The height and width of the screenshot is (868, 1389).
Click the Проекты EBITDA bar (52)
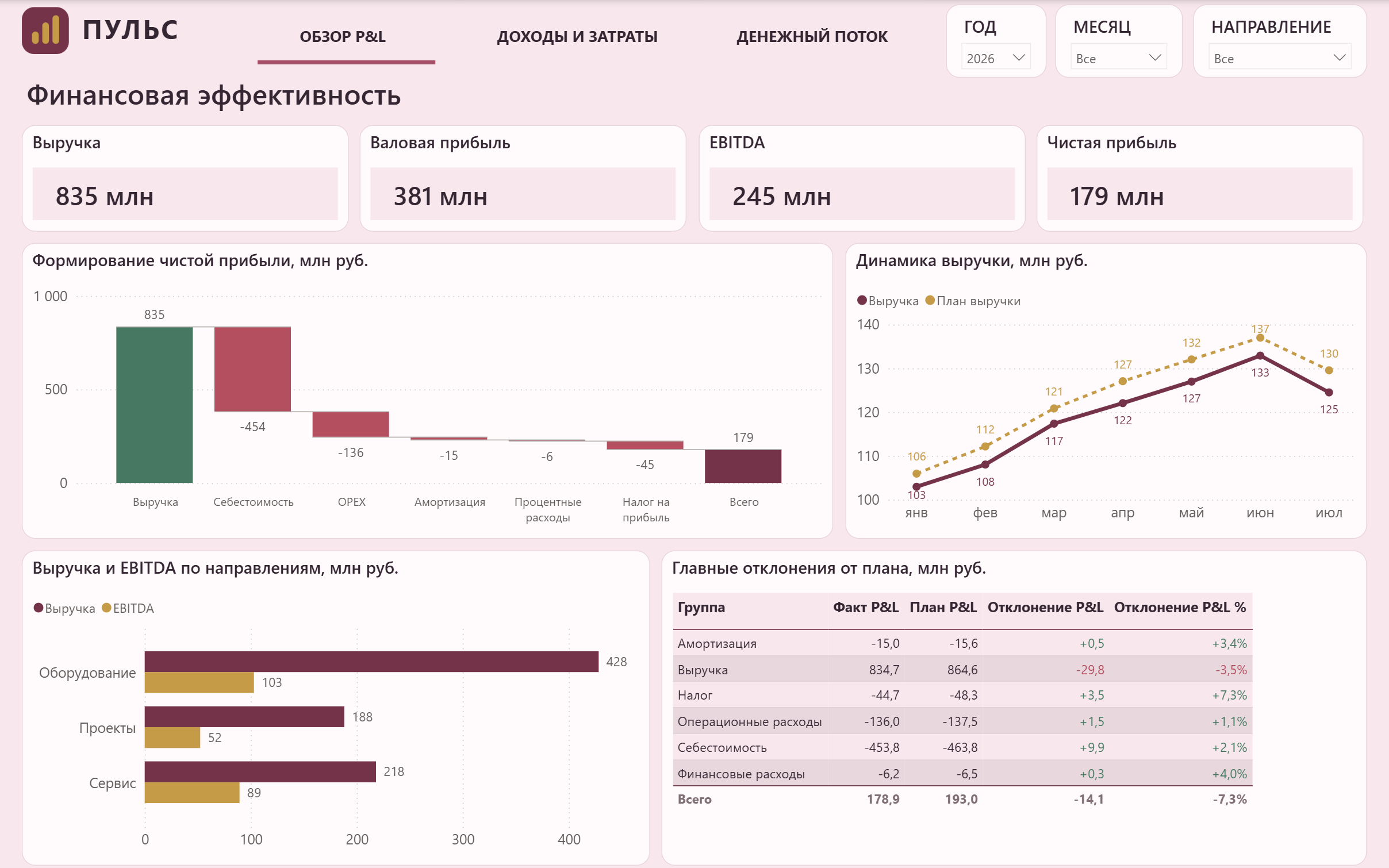click(172, 738)
